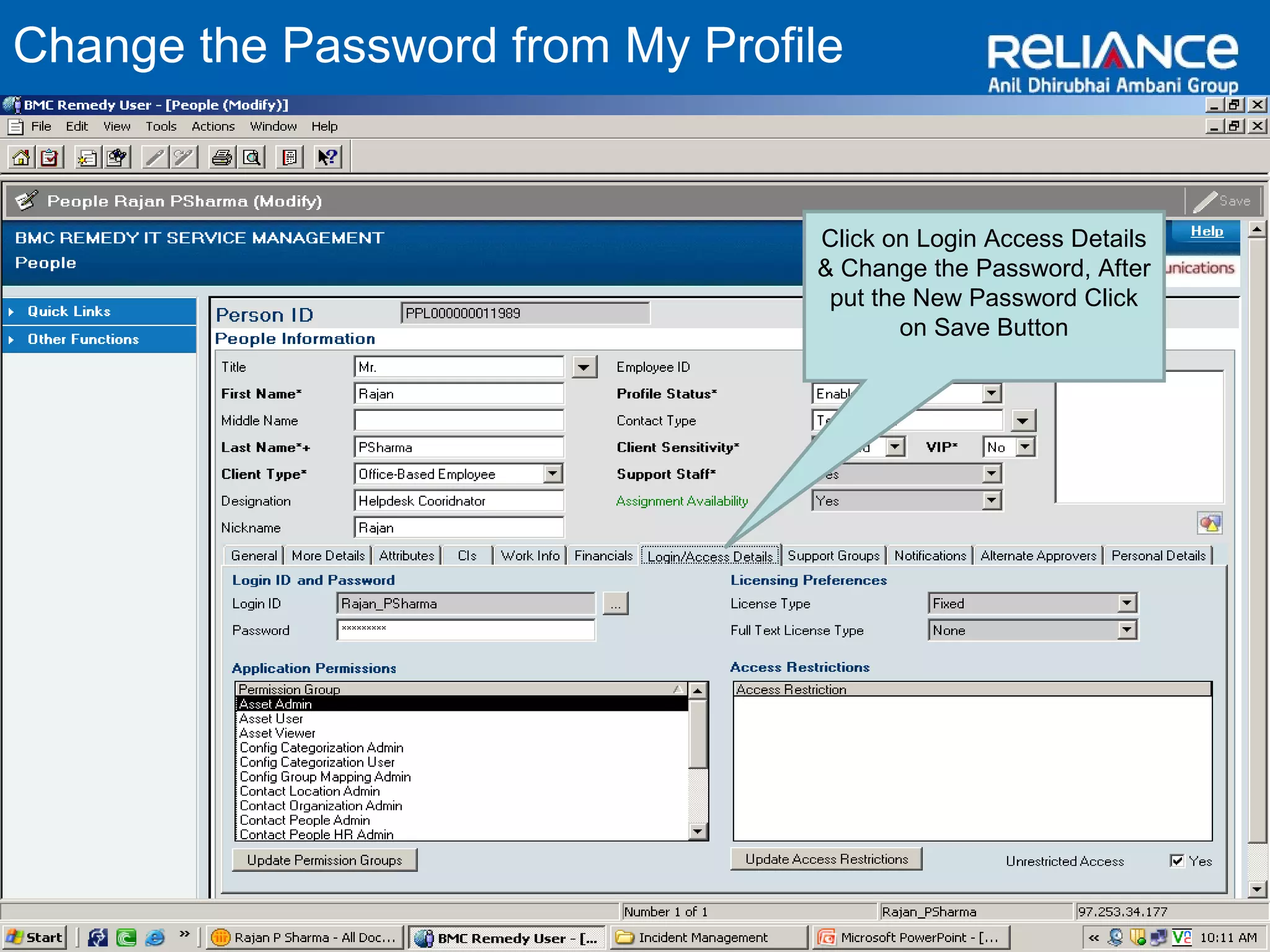Click the form vertical scrollbar down arrow

1257,889
